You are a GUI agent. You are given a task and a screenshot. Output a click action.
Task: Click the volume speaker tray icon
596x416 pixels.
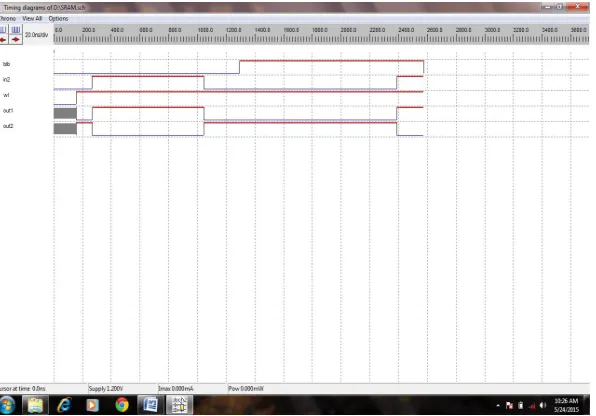543,406
